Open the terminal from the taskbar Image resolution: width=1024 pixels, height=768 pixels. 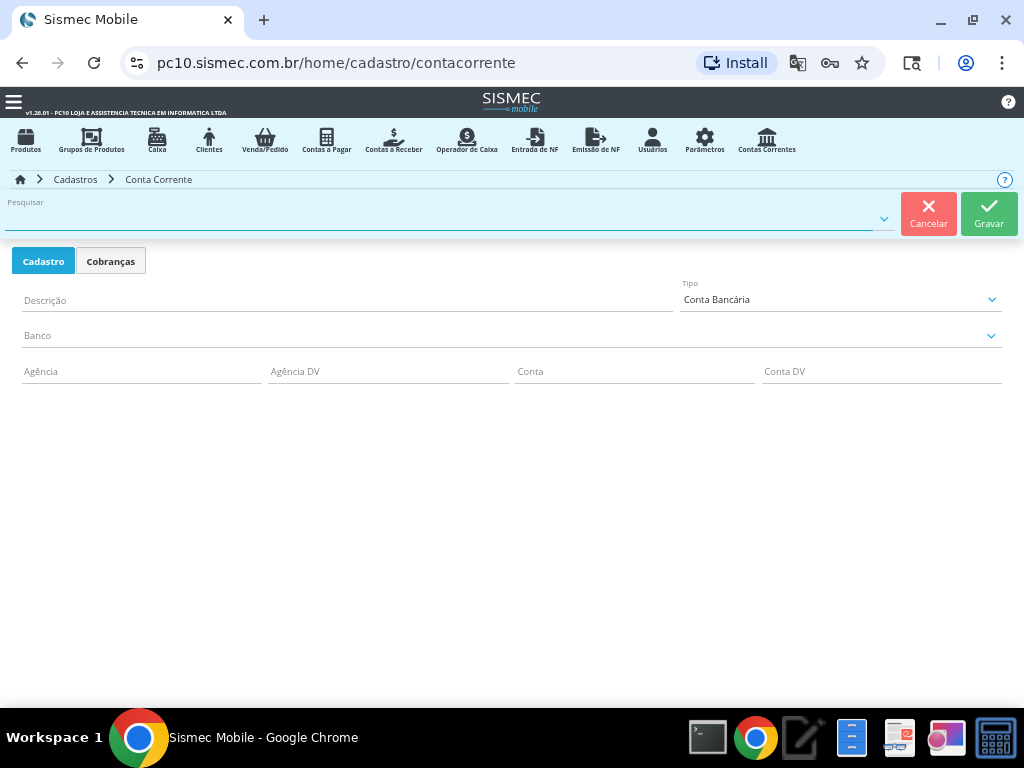708,738
